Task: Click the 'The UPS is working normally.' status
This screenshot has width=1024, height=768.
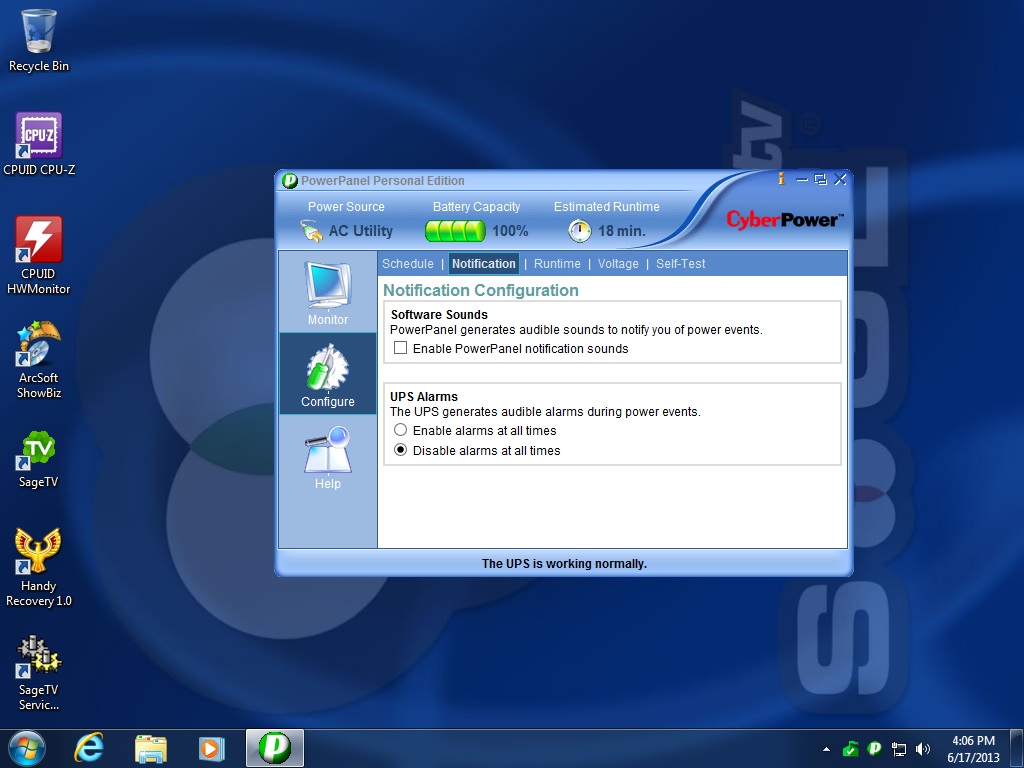Action: tap(564, 564)
